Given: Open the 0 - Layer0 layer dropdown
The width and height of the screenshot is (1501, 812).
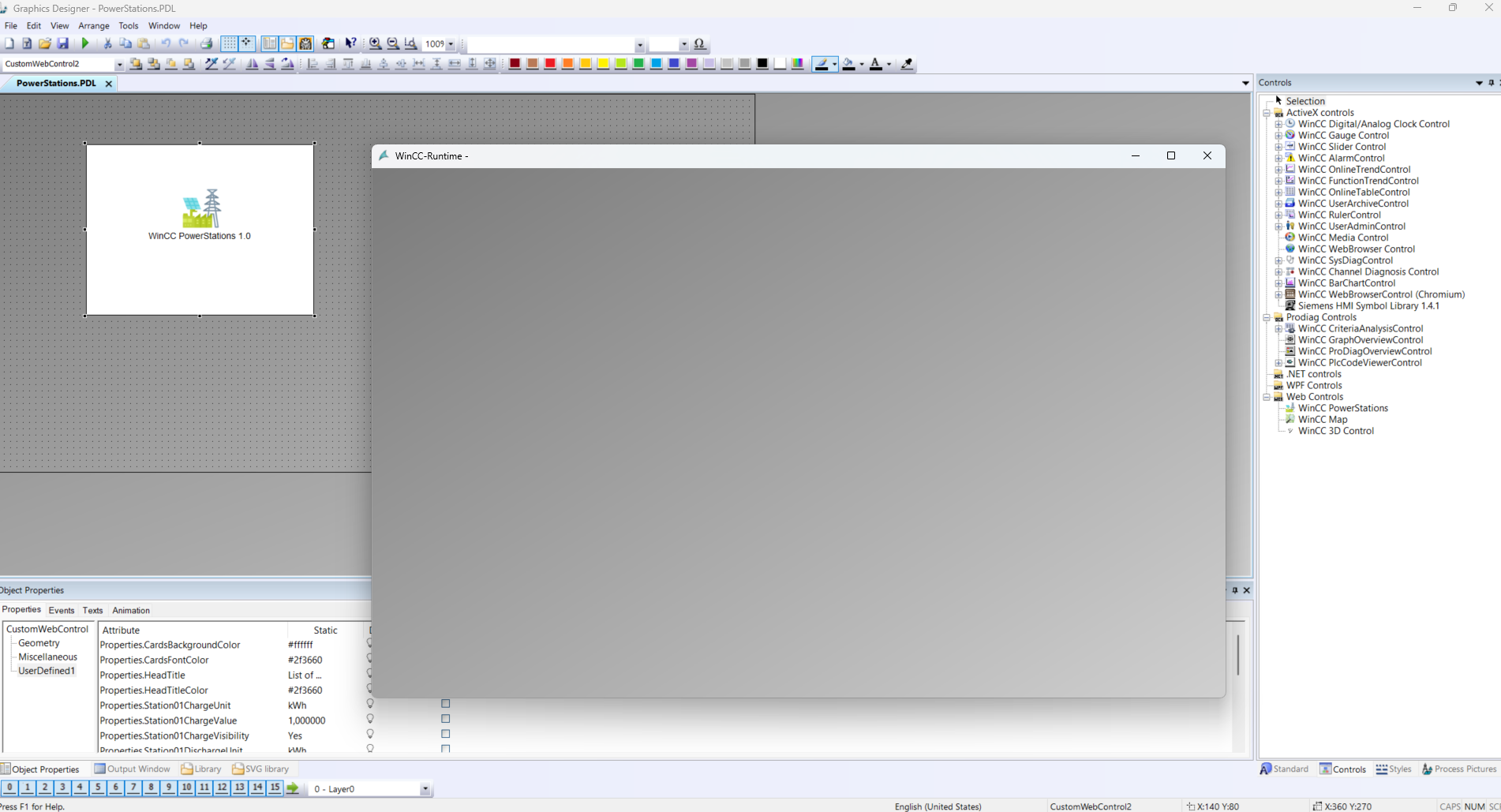Looking at the screenshot, I should (425, 789).
